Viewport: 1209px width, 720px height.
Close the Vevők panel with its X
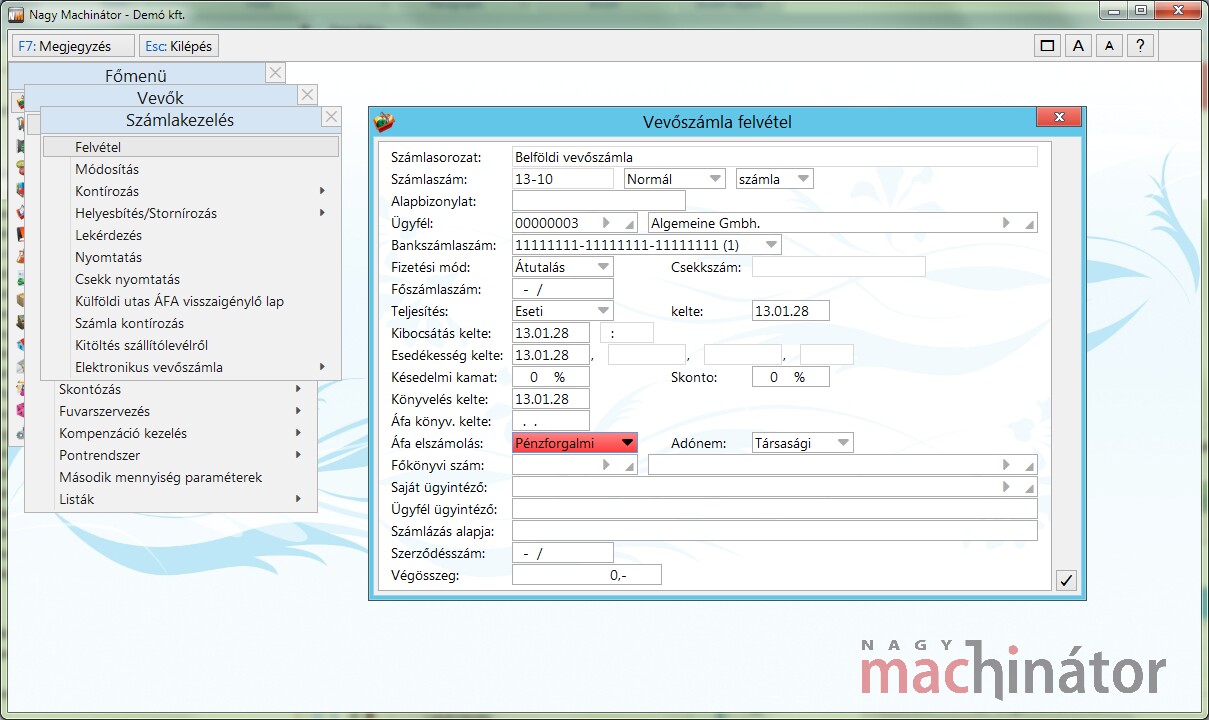tap(308, 95)
